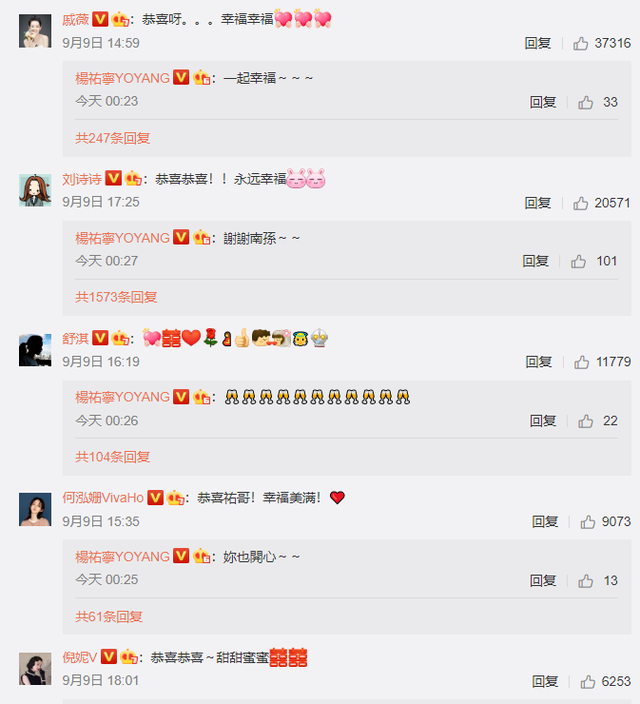Reply to 戚薇's comment
The height and width of the screenshot is (704, 640).
pos(538,44)
